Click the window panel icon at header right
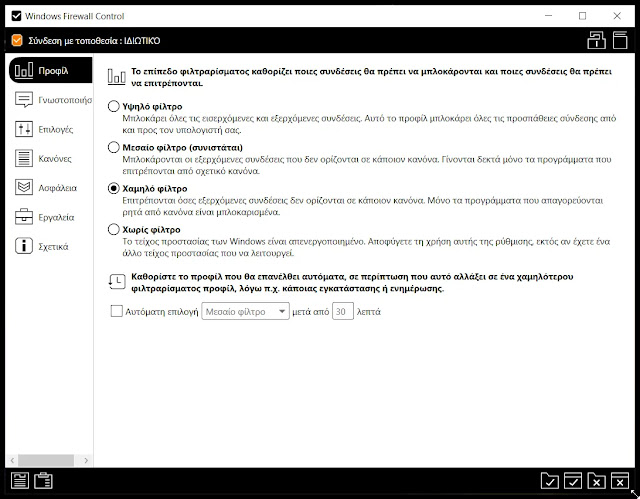The height and width of the screenshot is (499, 640). (x=620, y=40)
